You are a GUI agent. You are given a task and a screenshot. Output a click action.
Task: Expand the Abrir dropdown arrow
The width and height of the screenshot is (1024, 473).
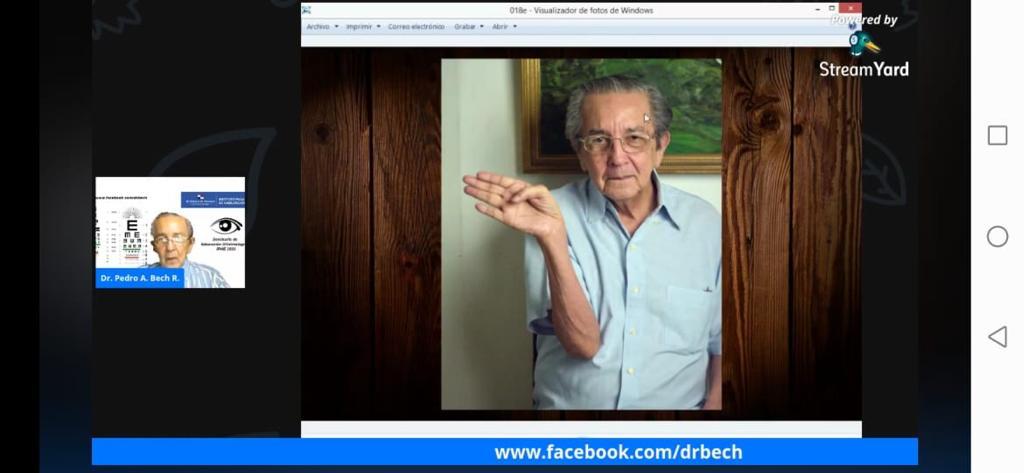515,27
